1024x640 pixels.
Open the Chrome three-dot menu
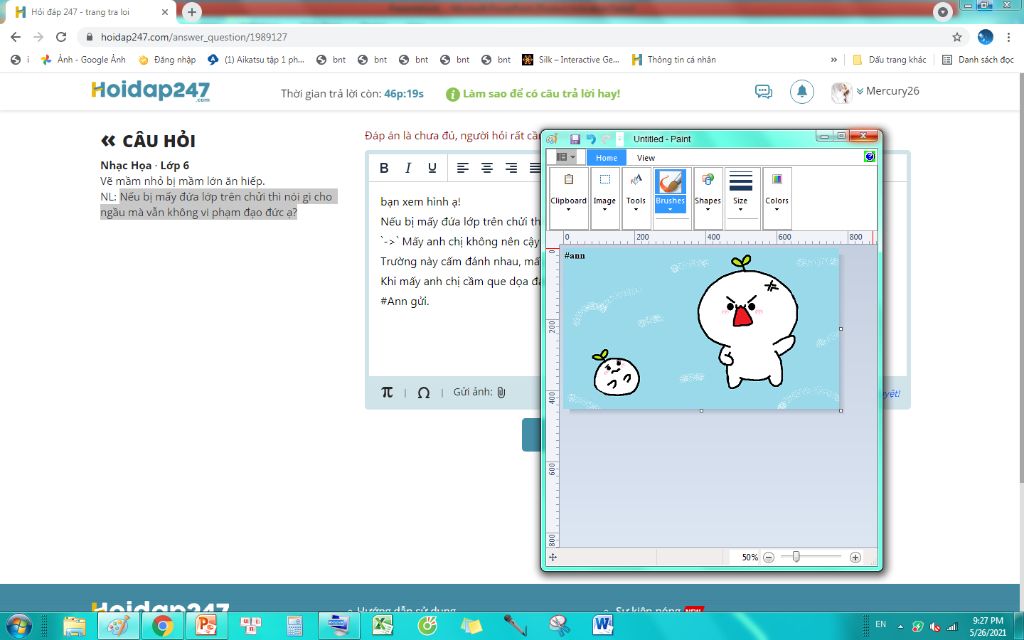[x=1009, y=37]
